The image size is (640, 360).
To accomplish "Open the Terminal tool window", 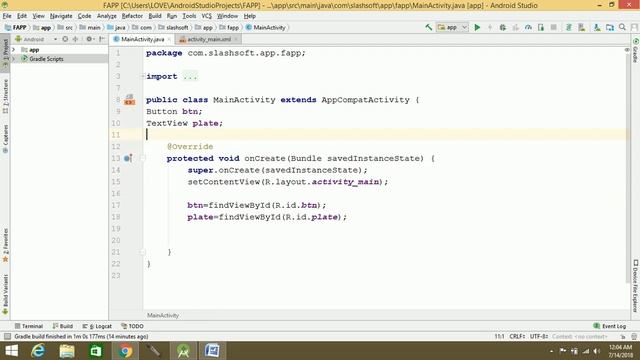I will click(x=29, y=326).
